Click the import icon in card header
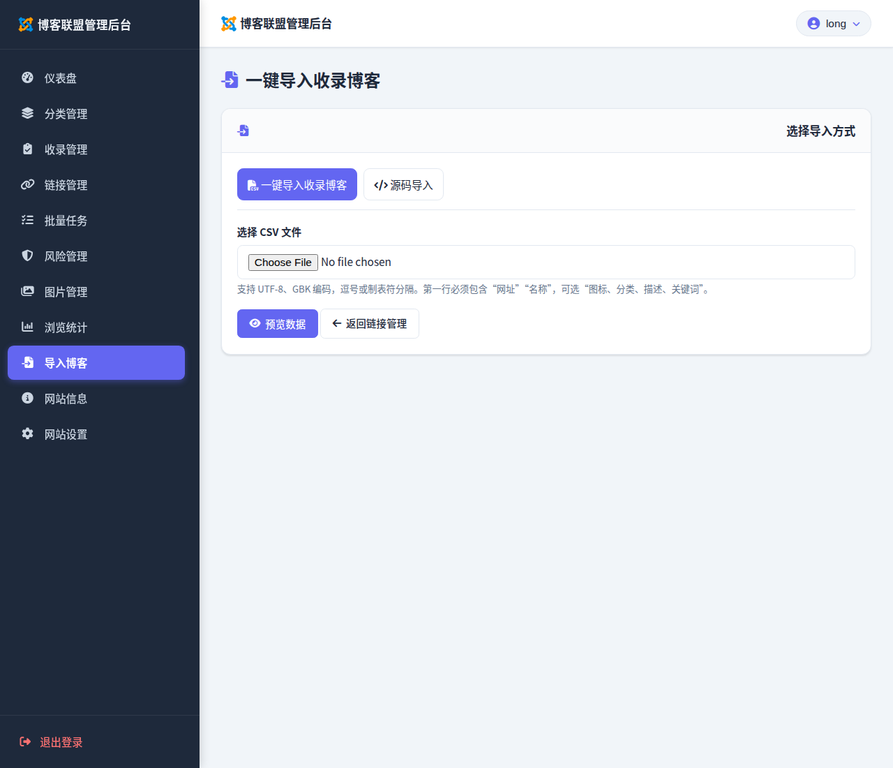 coord(243,131)
